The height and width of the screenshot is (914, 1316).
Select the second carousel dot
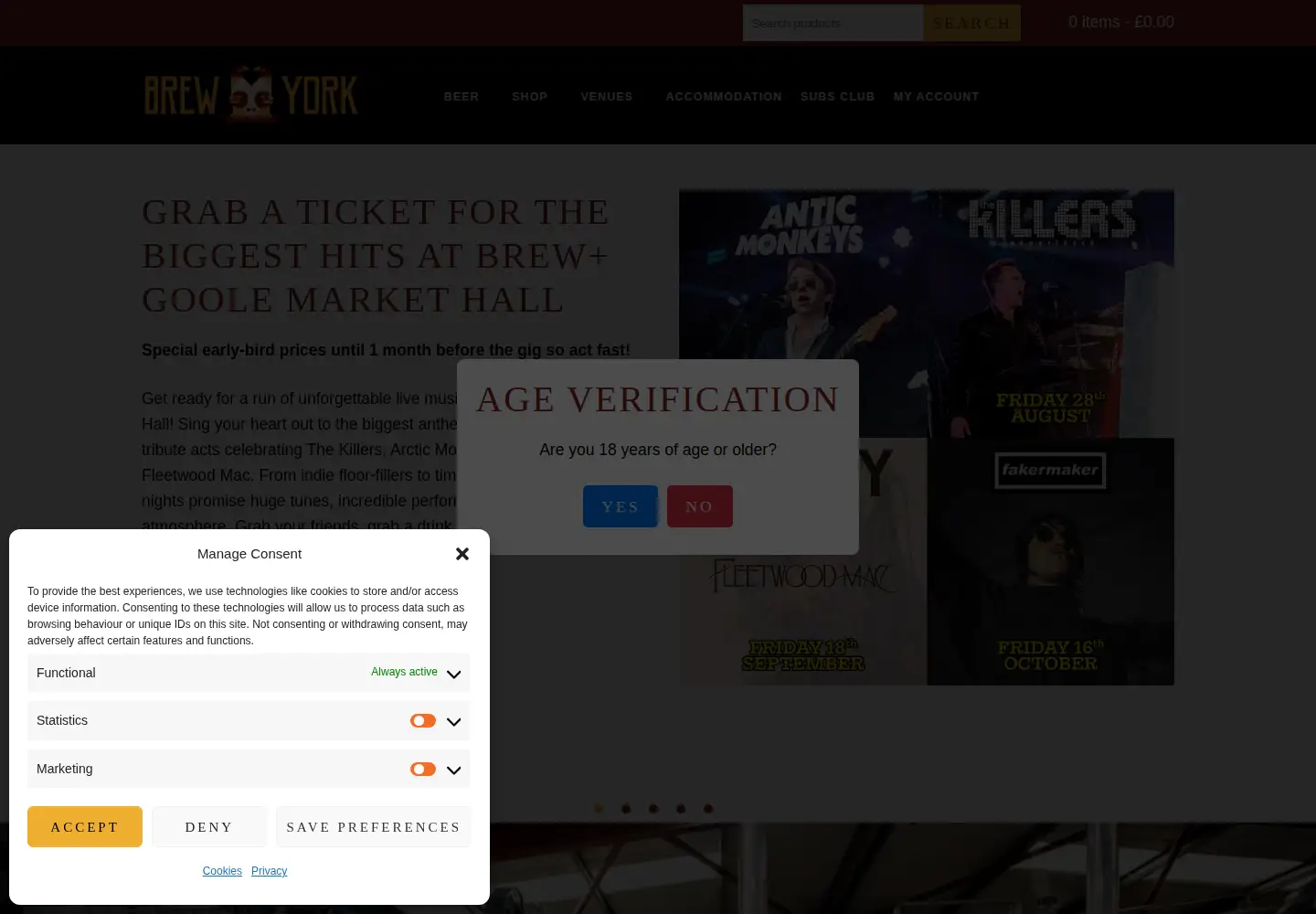coord(626,809)
